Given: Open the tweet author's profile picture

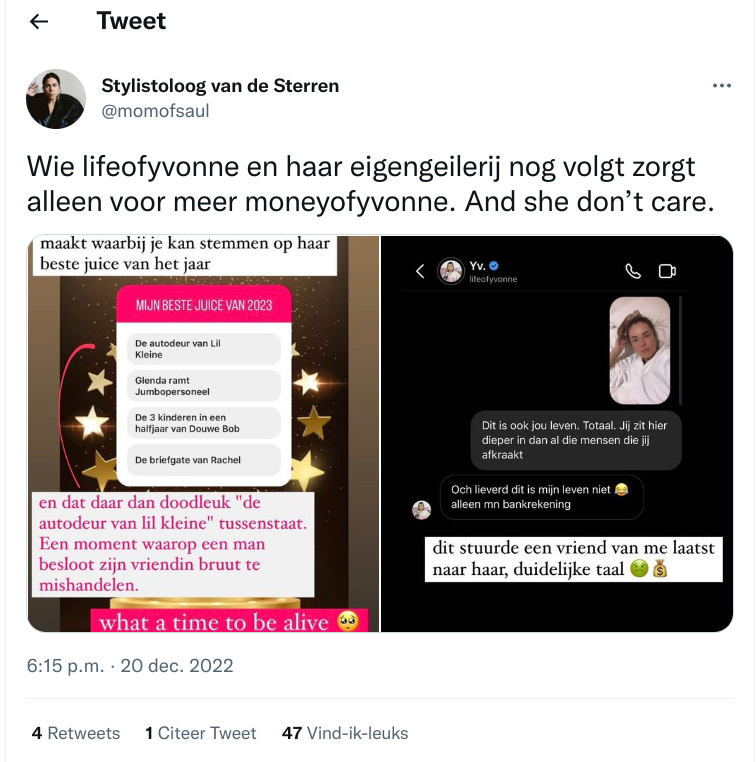Looking at the screenshot, I should 56,99.
